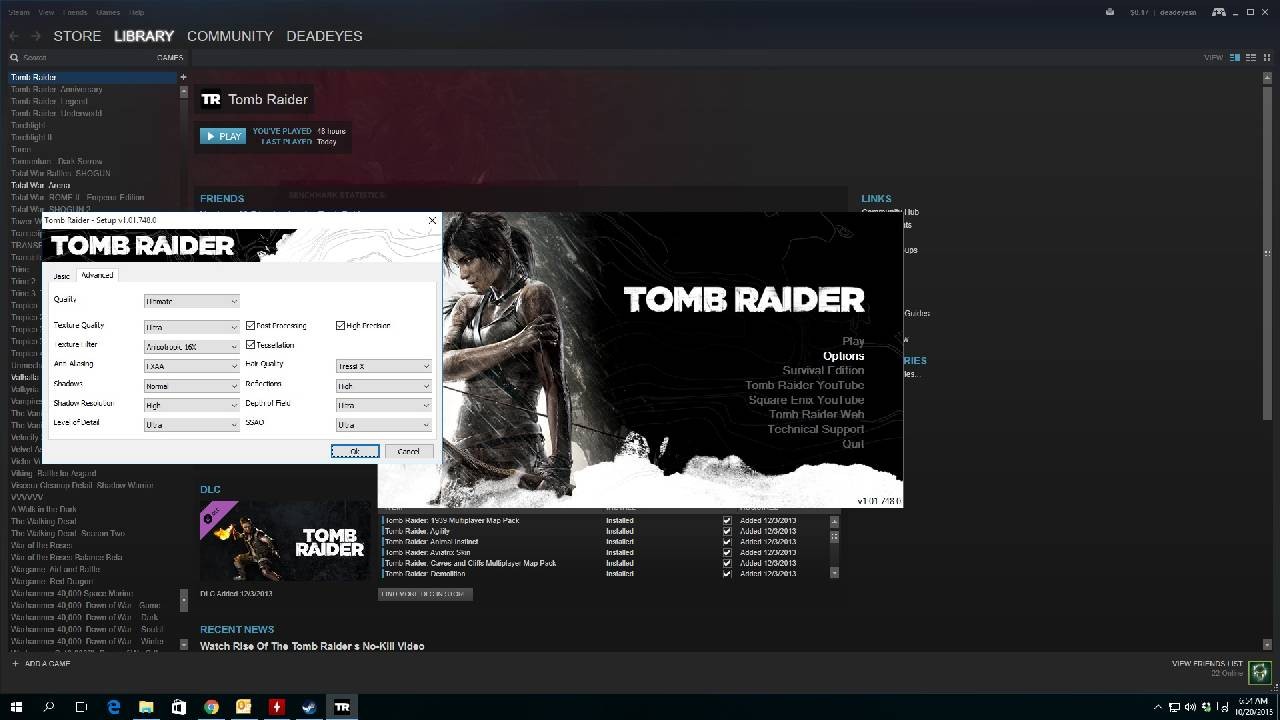Image resolution: width=1280 pixels, height=720 pixels.
Task: Uncheck the High Precision option
Action: tap(340, 325)
